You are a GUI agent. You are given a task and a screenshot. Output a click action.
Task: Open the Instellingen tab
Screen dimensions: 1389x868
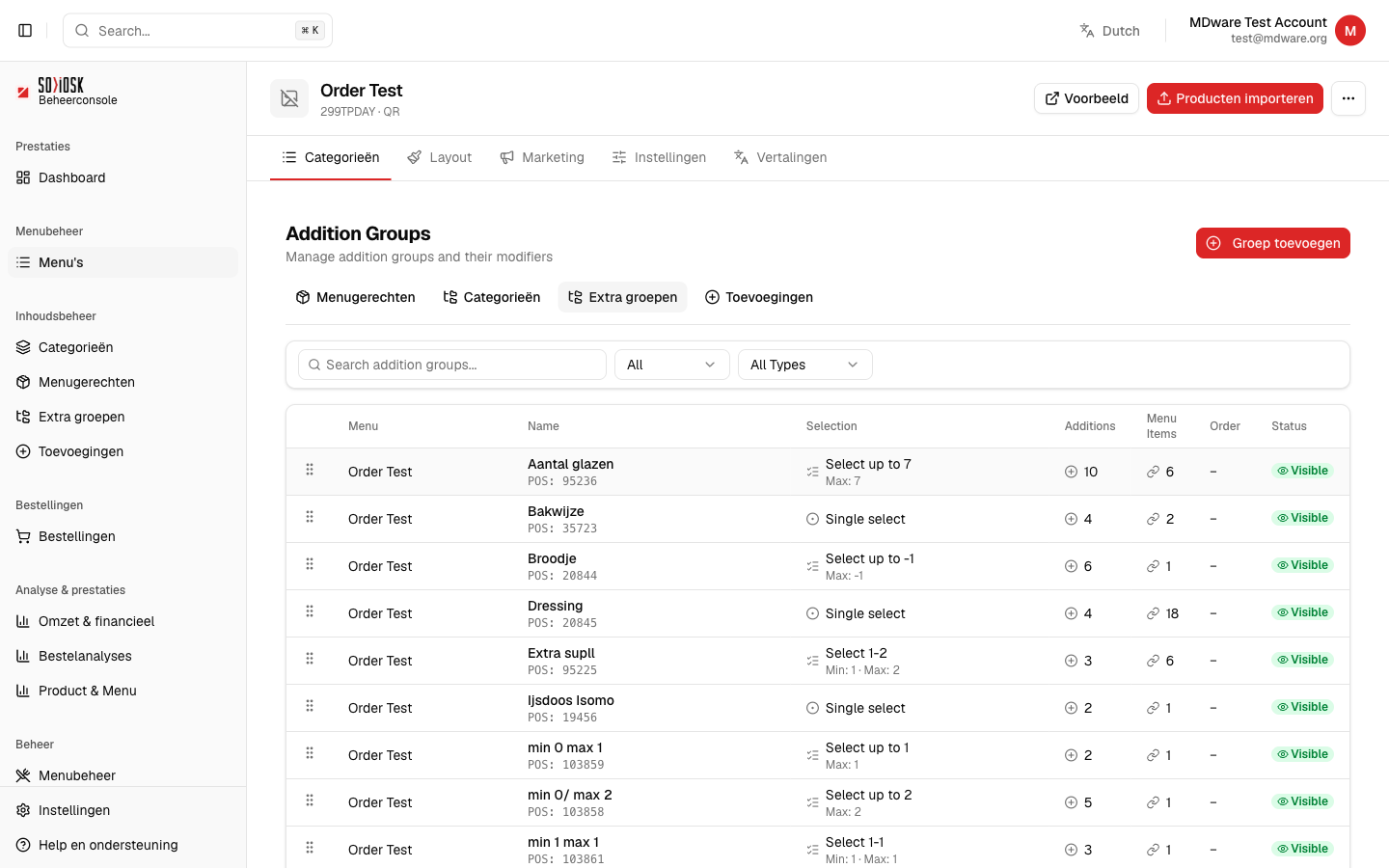point(659,157)
